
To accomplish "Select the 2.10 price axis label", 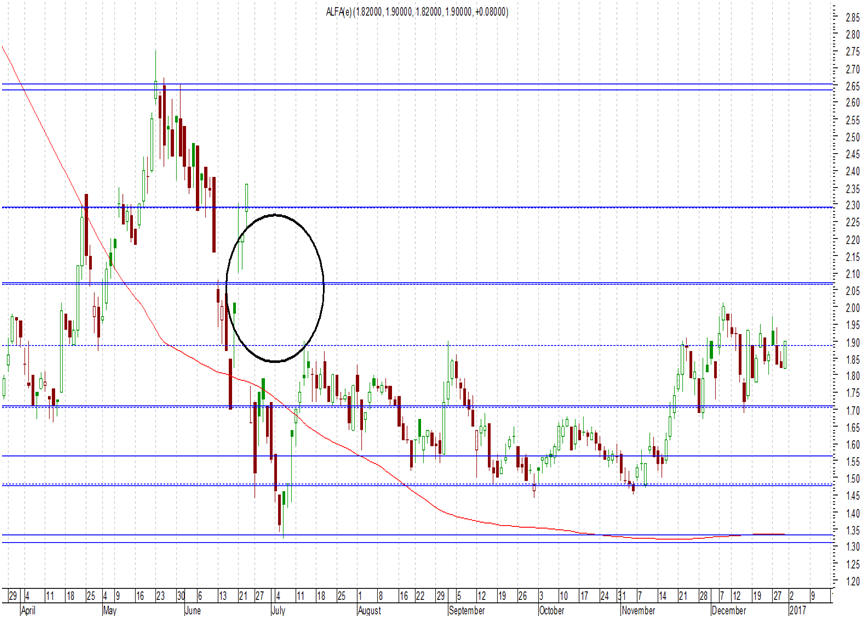I will pos(852,274).
